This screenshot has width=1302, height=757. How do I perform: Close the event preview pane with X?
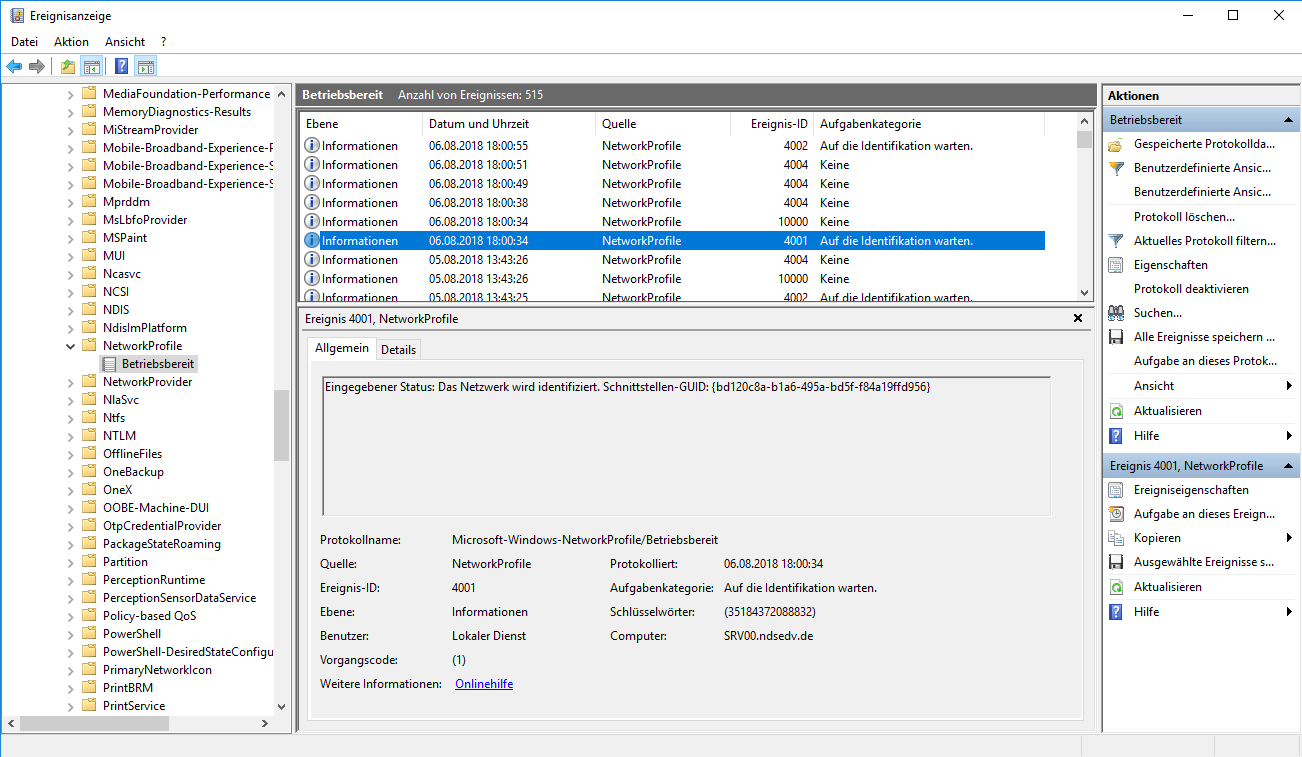coord(1077,318)
